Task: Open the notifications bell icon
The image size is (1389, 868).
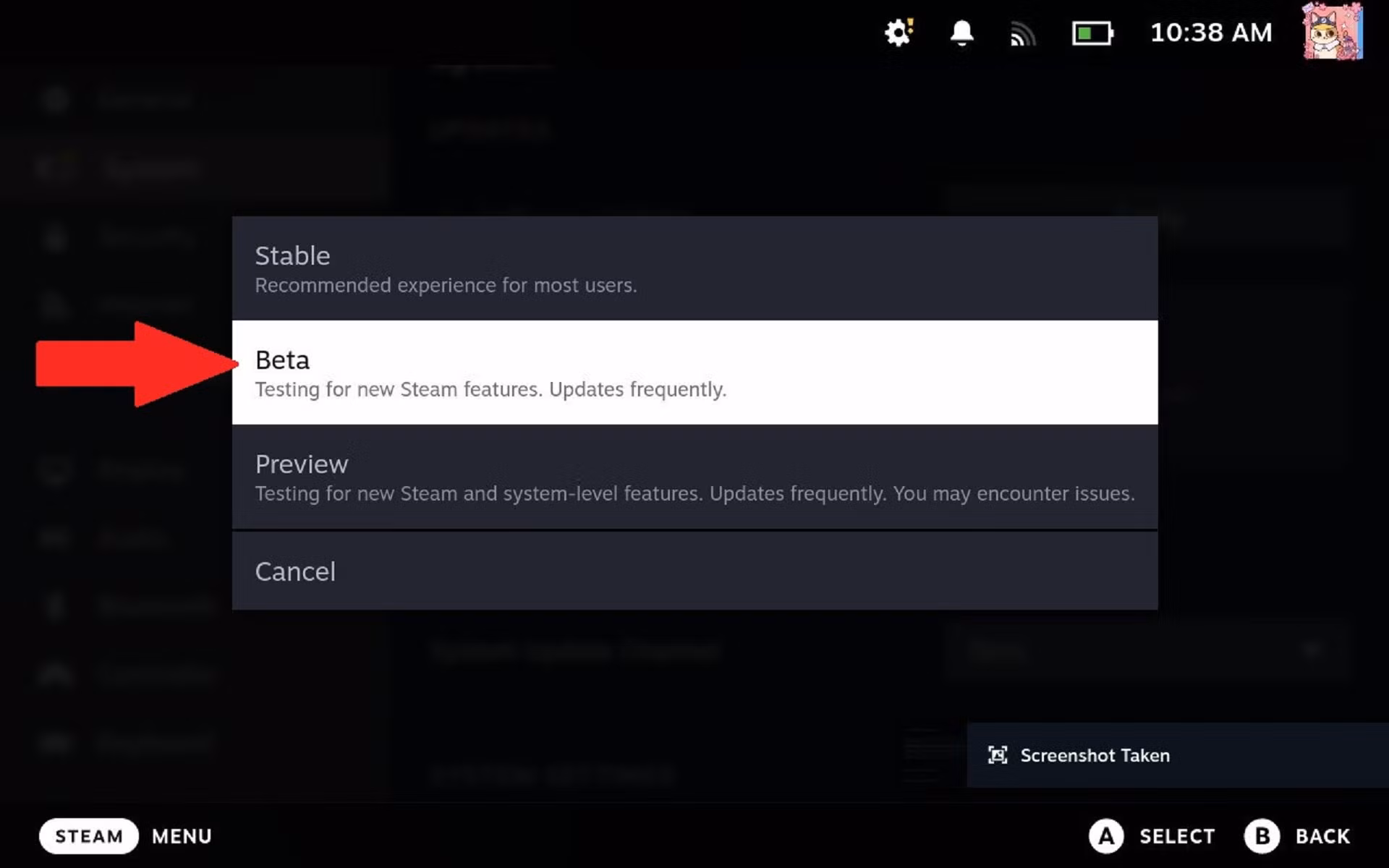Action: tap(961, 33)
